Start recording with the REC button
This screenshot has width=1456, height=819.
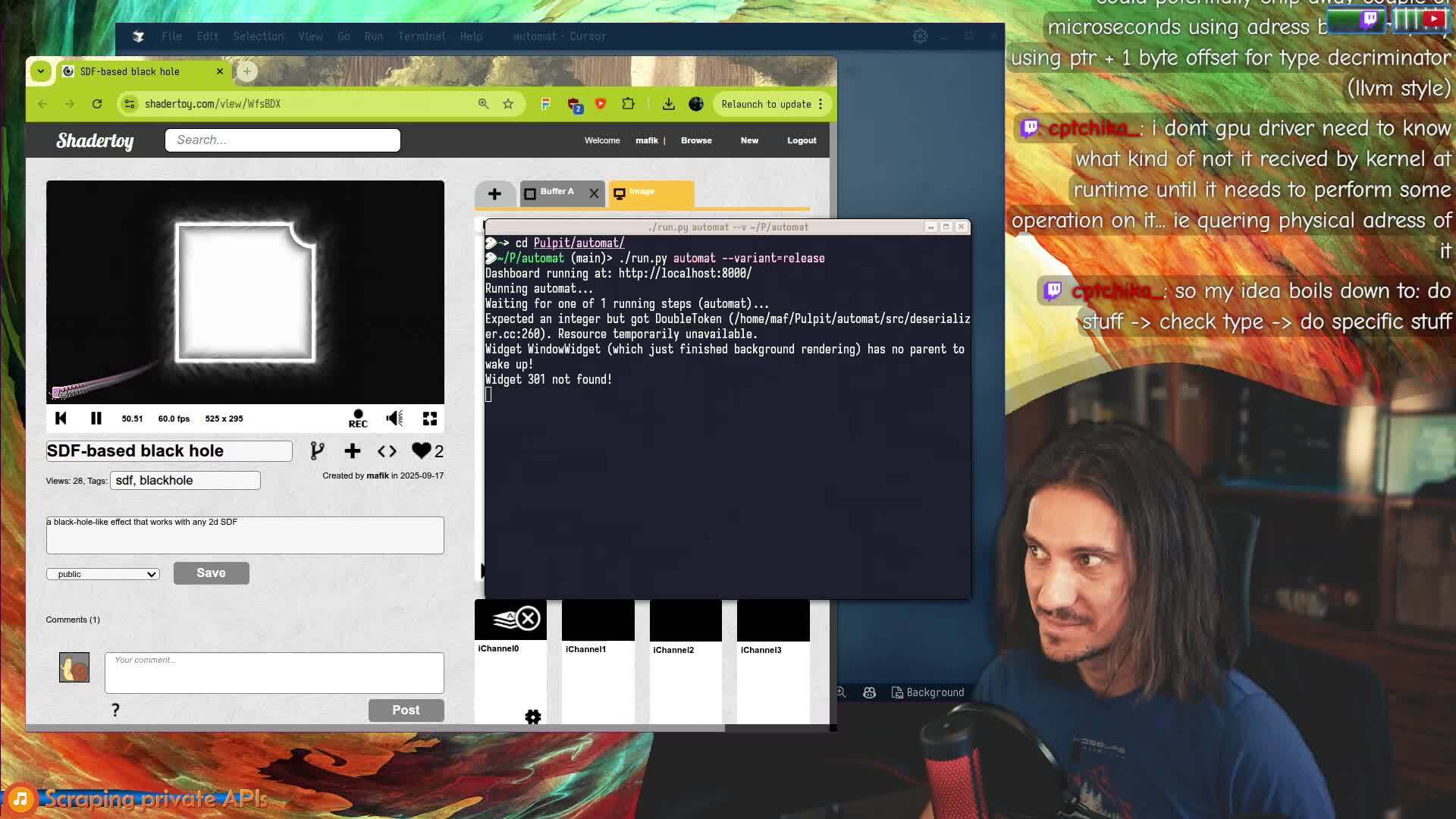[357, 418]
